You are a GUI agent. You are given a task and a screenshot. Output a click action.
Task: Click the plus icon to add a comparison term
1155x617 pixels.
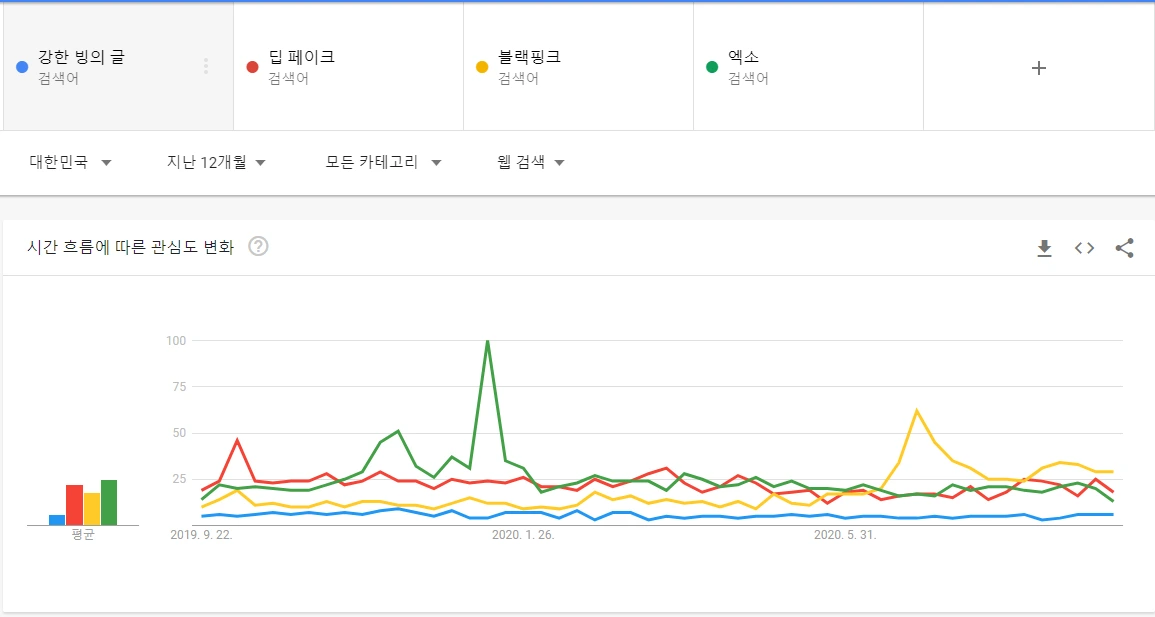(x=1038, y=68)
